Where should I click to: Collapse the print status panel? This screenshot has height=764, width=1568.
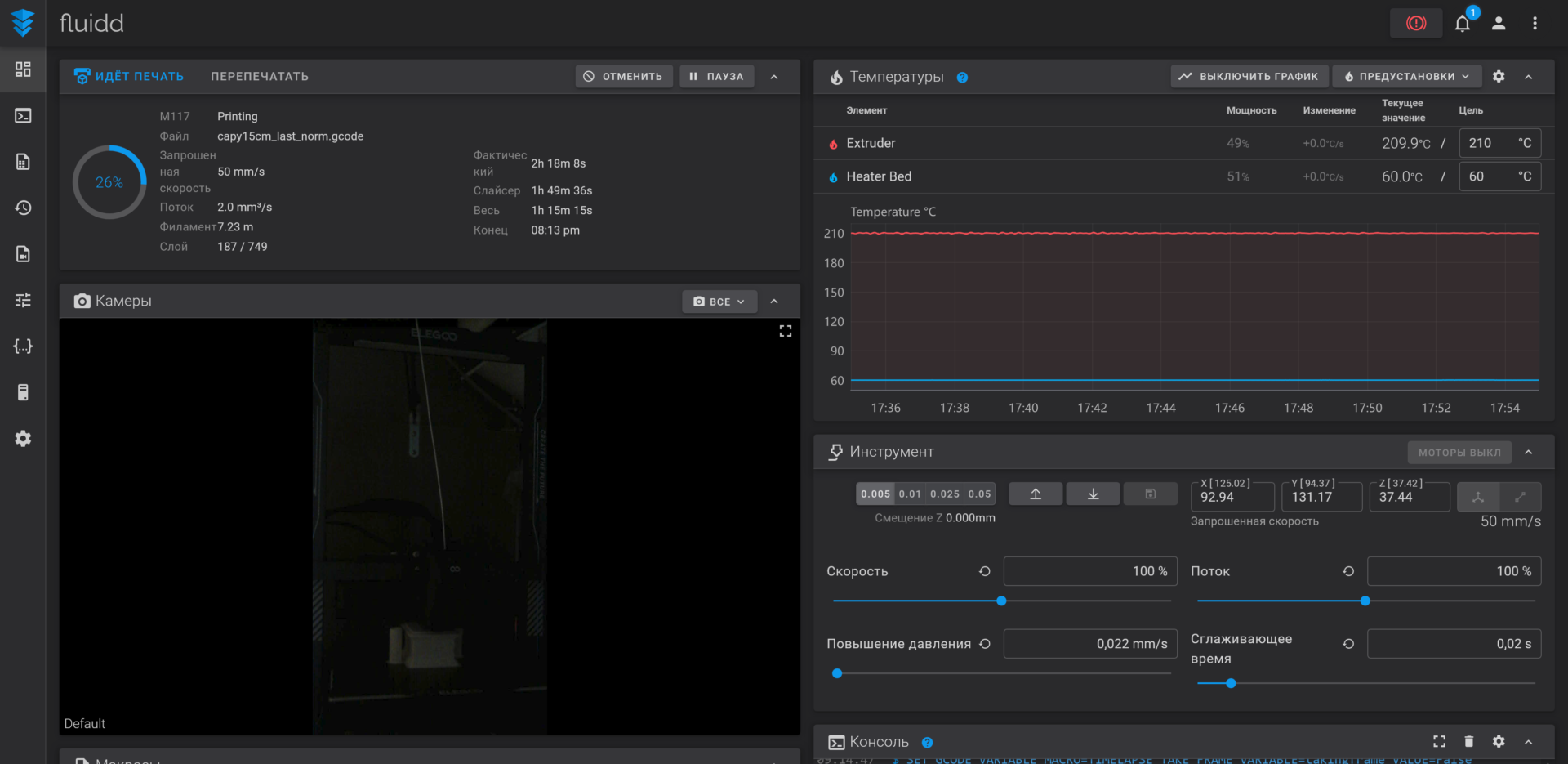coord(774,76)
